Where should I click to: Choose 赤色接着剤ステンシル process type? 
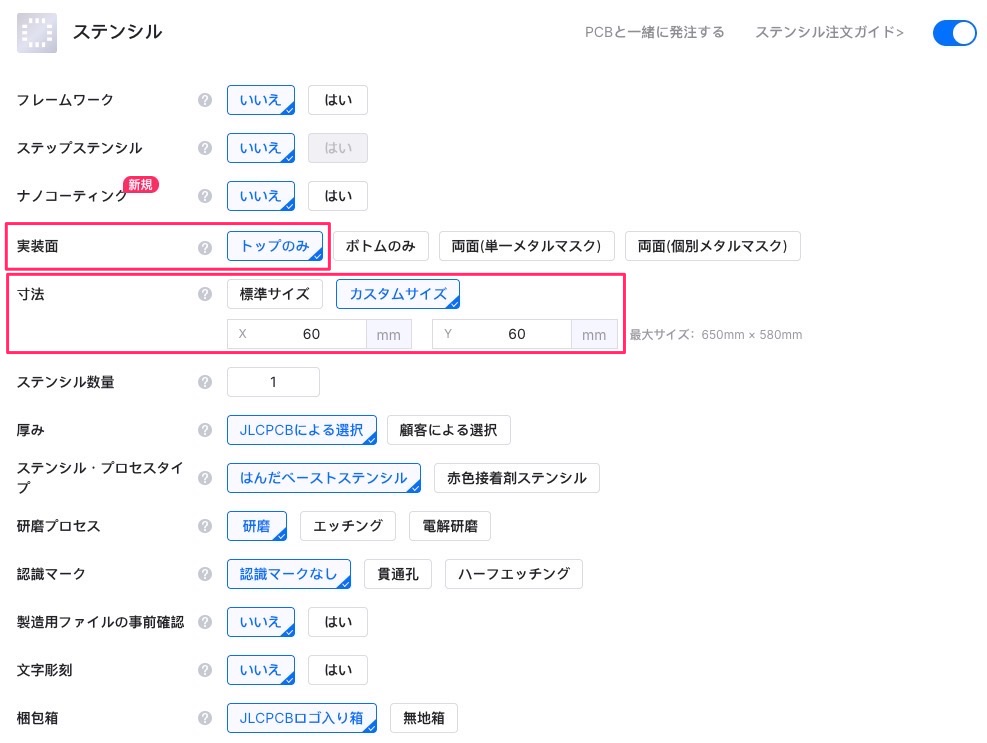(x=517, y=478)
